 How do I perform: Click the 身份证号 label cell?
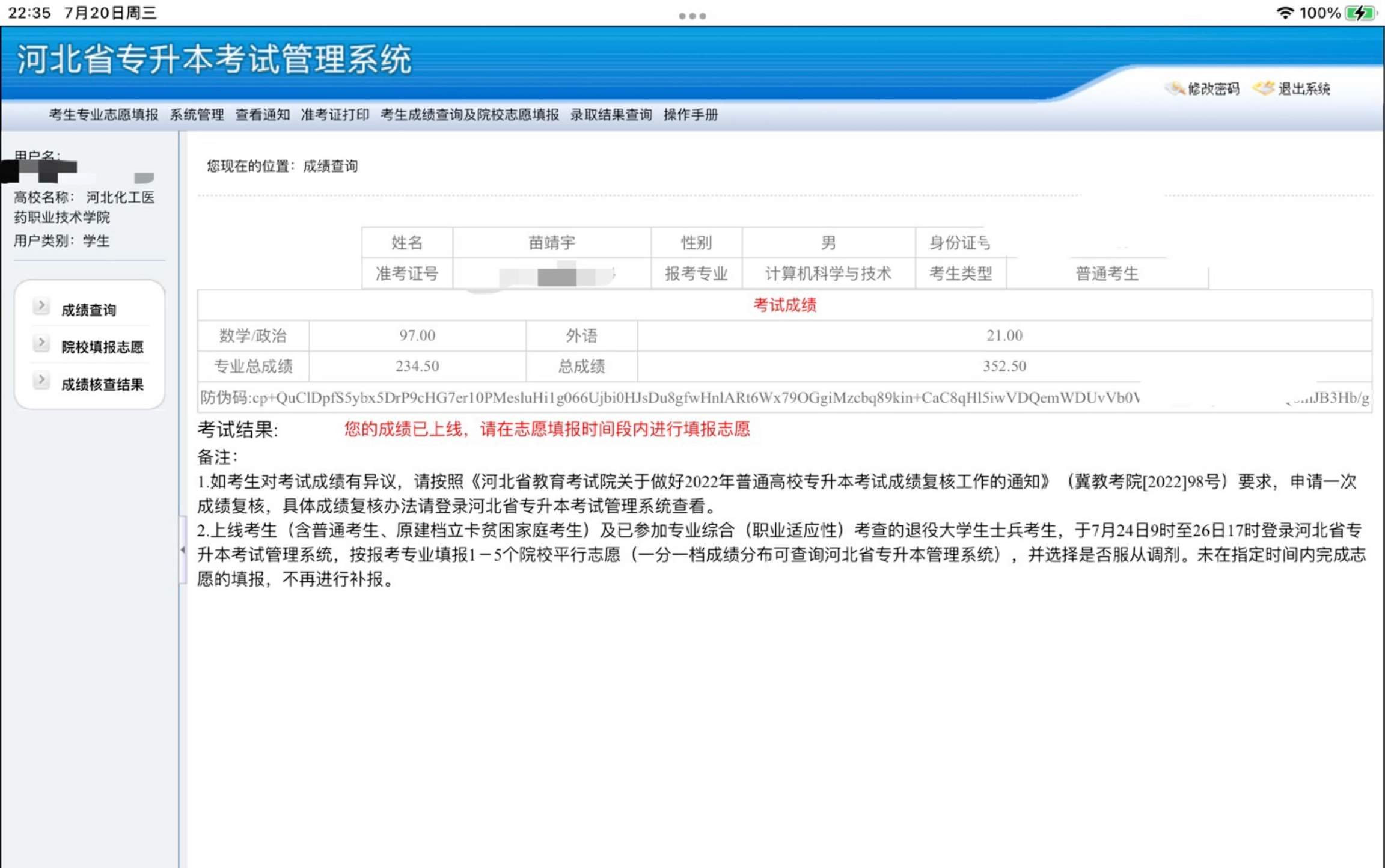pos(960,243)
